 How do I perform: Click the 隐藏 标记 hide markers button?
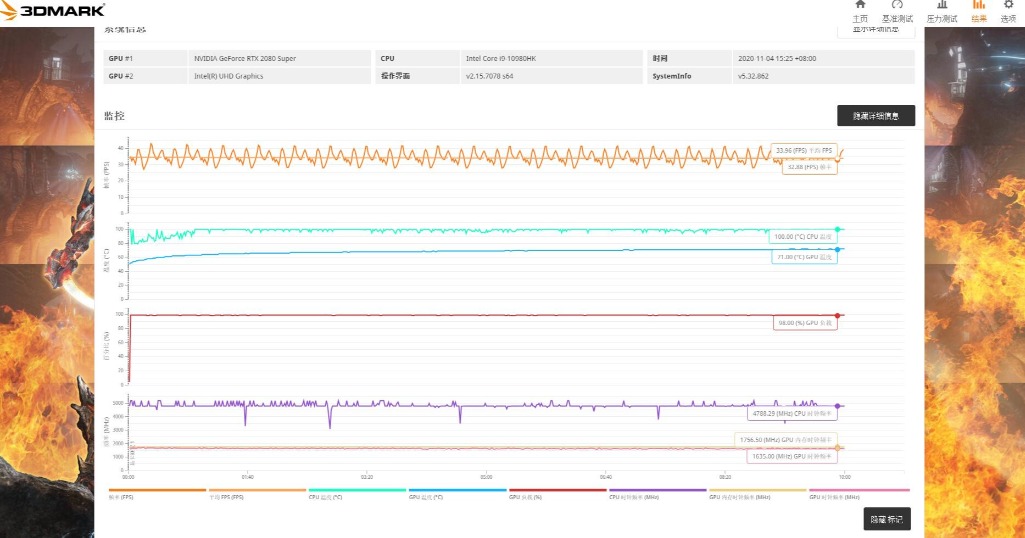886,519
